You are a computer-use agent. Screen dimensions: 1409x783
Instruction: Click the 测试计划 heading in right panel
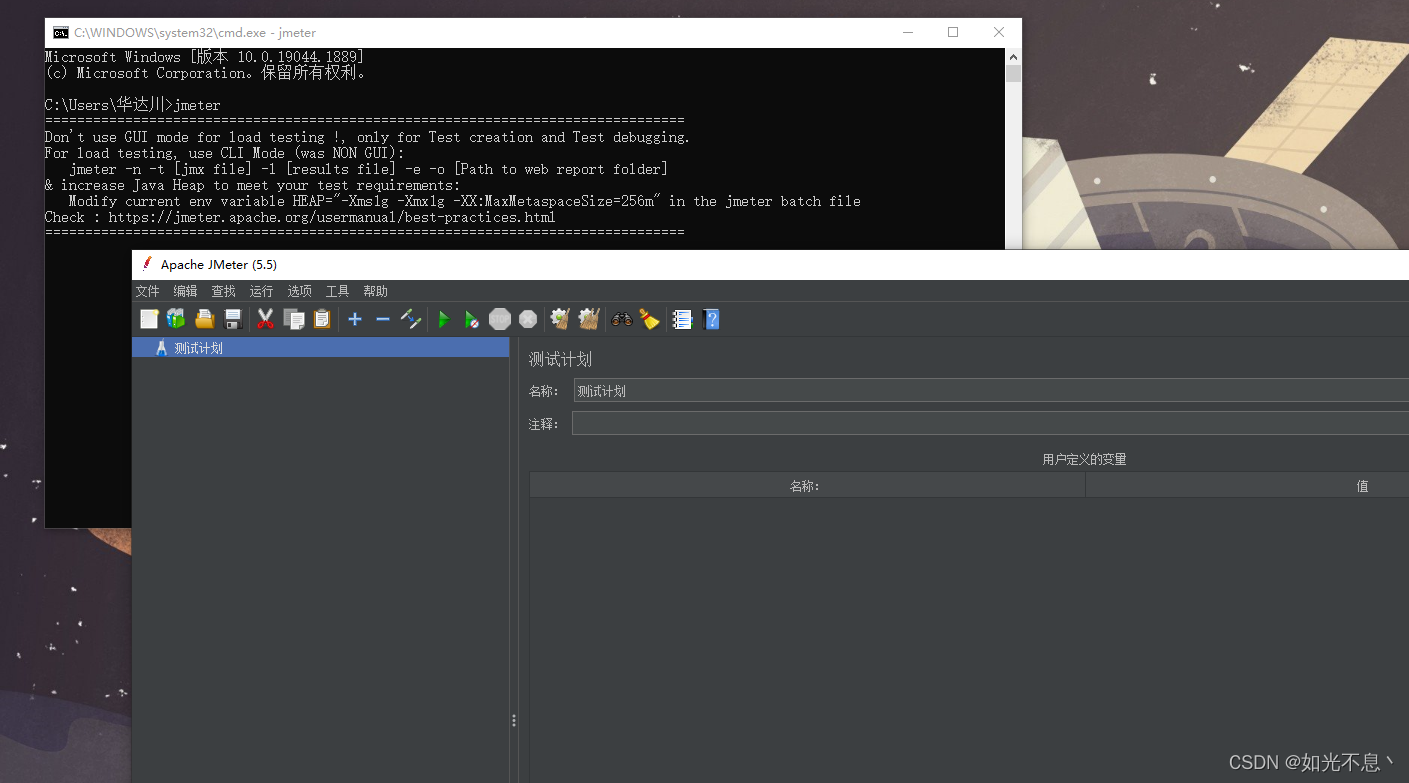click(560, 359)
